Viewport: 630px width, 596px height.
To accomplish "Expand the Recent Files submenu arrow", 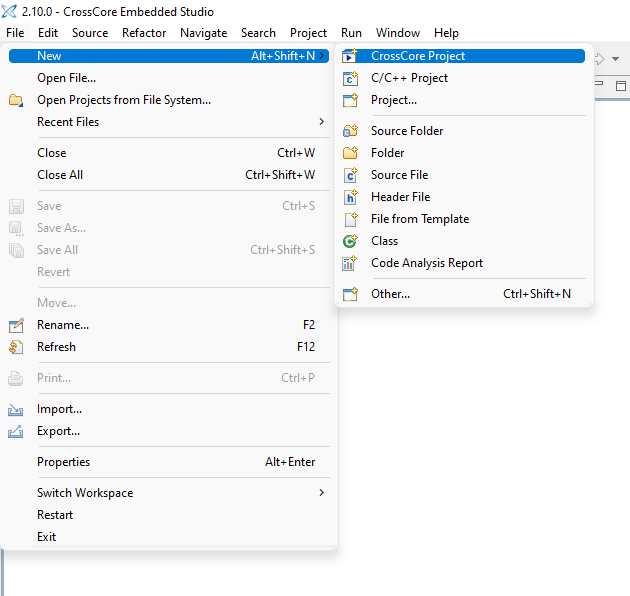I will coord(321,122).
